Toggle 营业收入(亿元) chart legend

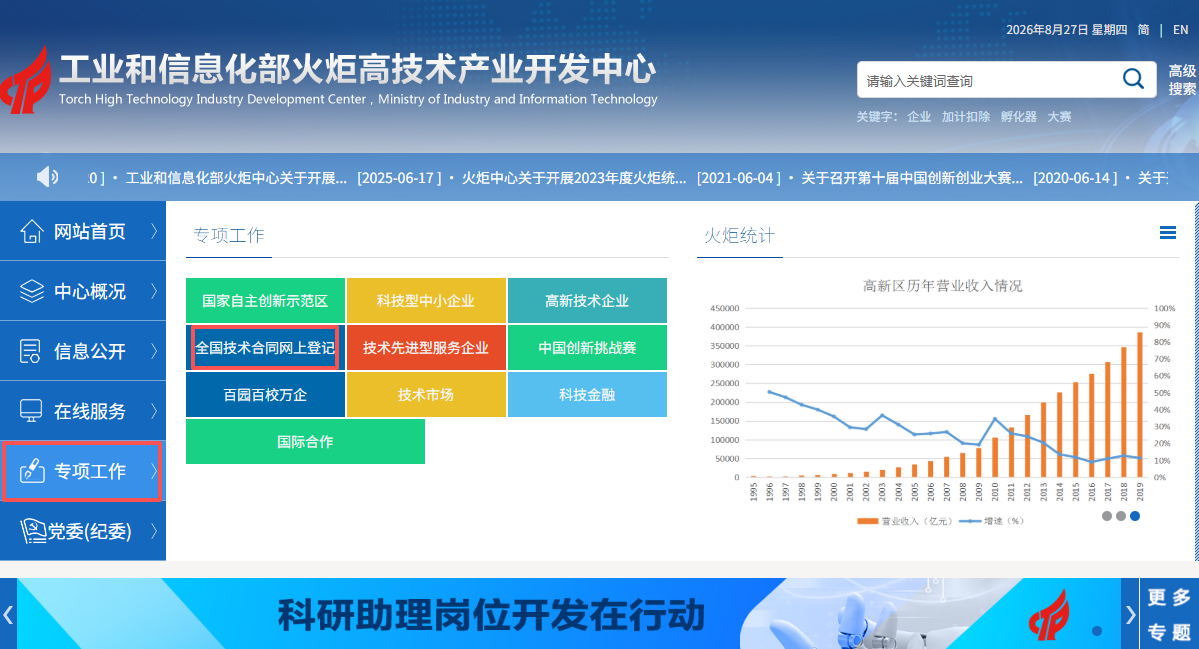905,521
